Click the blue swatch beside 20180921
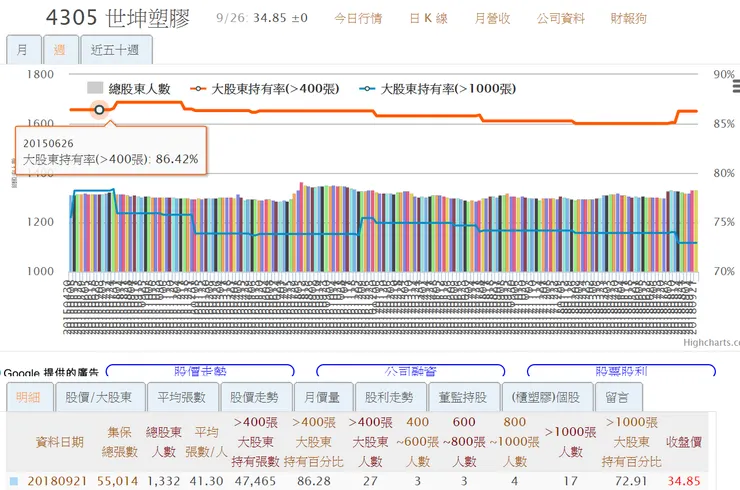 [x=14, y=482]
